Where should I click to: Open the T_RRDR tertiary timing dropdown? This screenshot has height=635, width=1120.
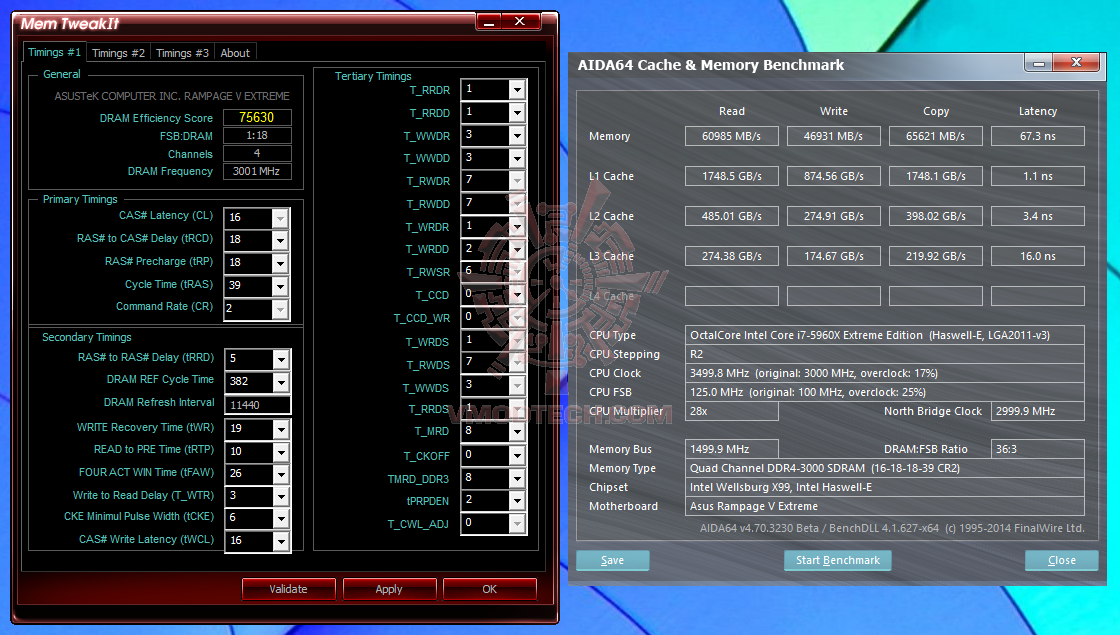[517, 89]
